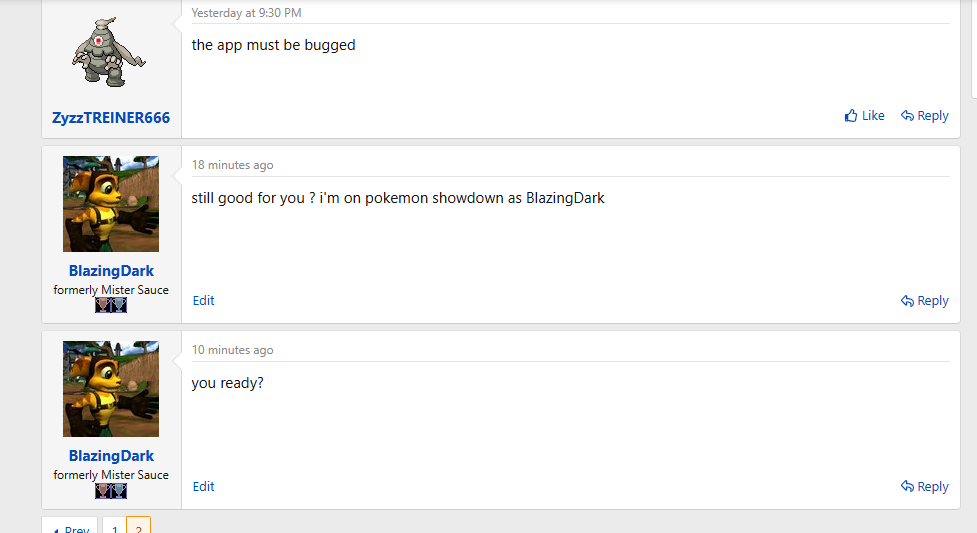
Task: Open BlazingDark's avatar in the 18-minutes-ago post
Action: 111,204
